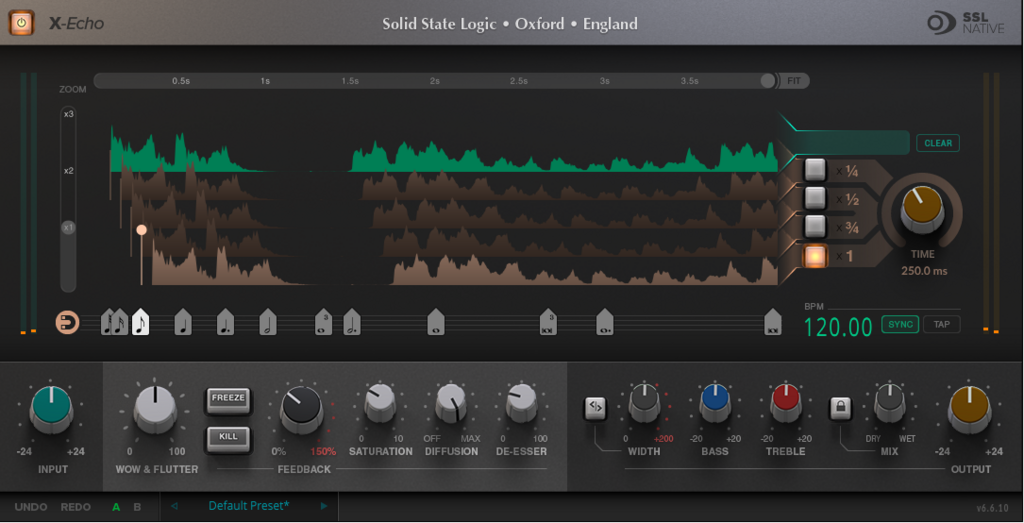
Task: Select the sixteenth note marker
Action: click(x=118, y=322)
